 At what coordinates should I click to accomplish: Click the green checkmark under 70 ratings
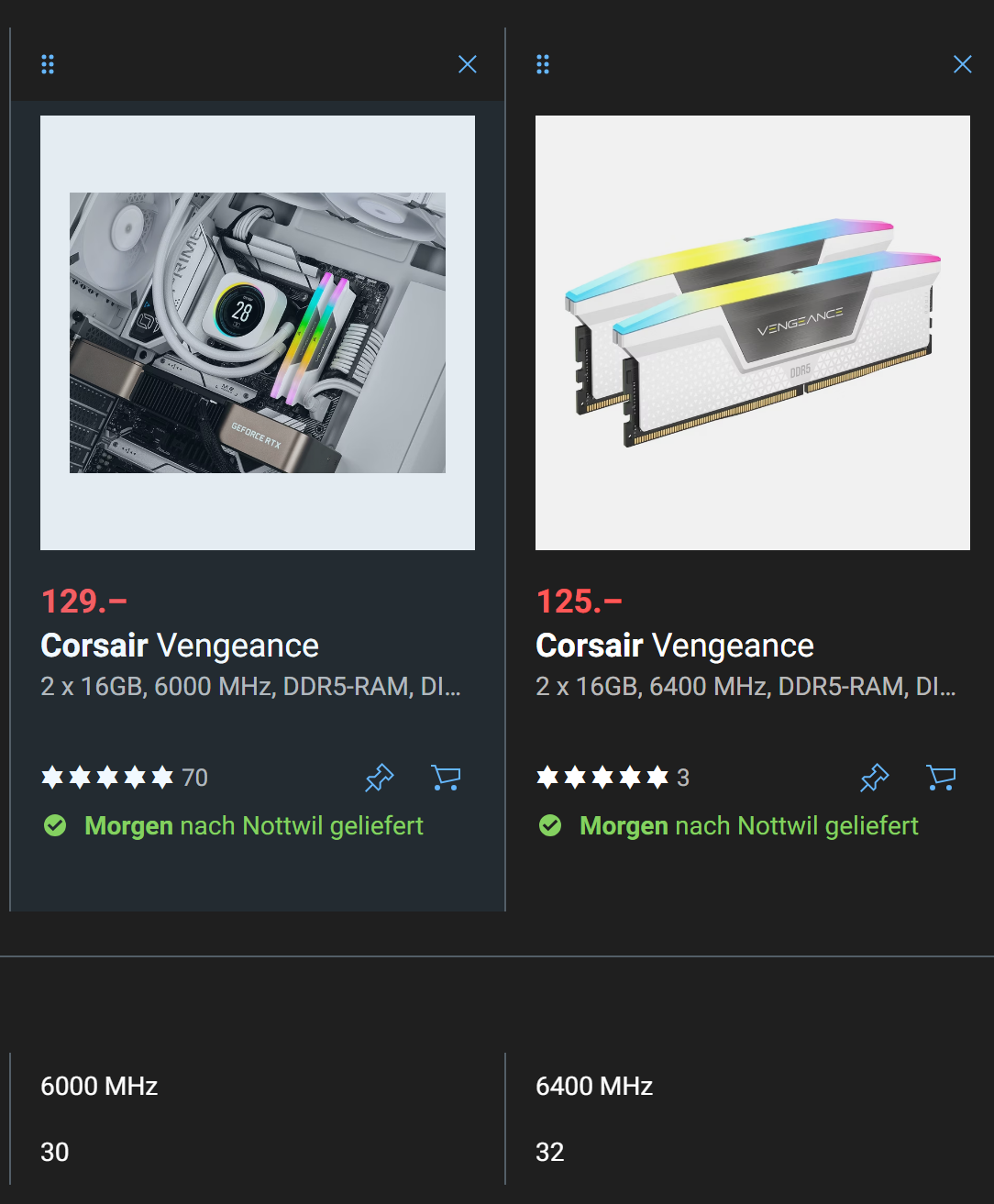pos(55,826)
